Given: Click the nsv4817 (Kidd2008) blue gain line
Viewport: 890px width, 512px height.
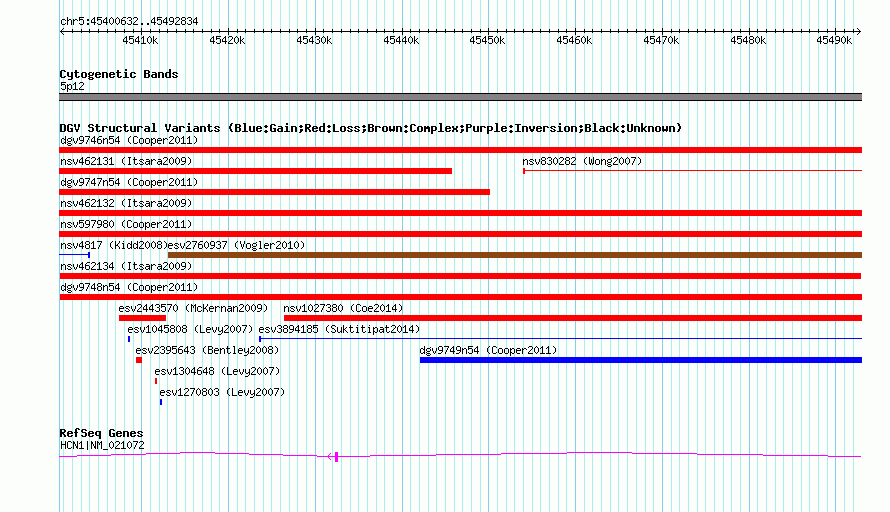Looking at the screenshot, I should pyautogui.click(x=74, y=255).
